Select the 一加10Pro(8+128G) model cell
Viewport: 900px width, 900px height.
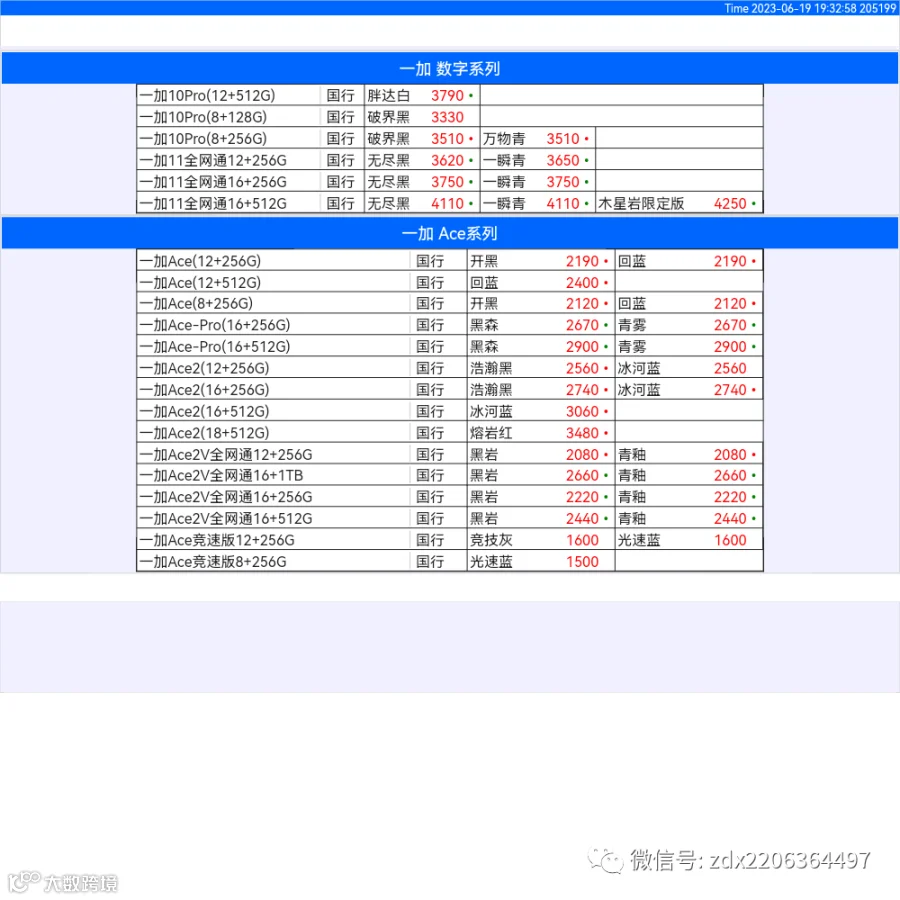(228, 117)
